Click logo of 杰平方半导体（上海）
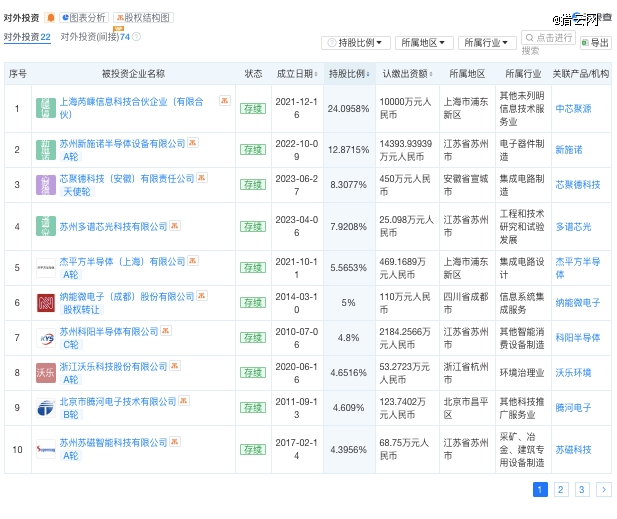Image resolution: width=617 pixels, height=519 pixels. tap(46, 268)
